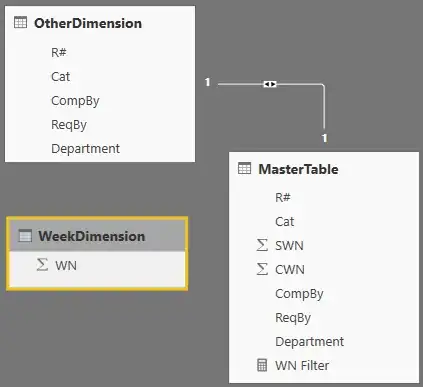This screenshot has height=387, width=423.
Task: Select the Department field in OtherDimension
Action: point(85,149)
